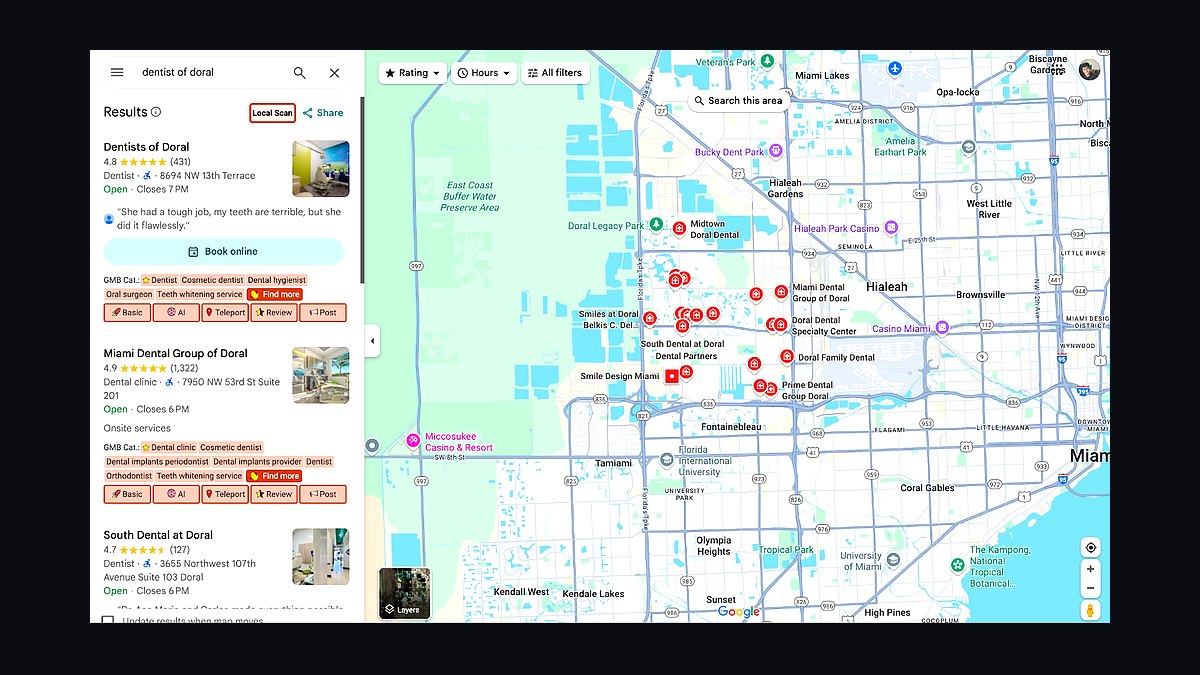Open All filters
Screen dimensions: 1200x675
point(555,73)
